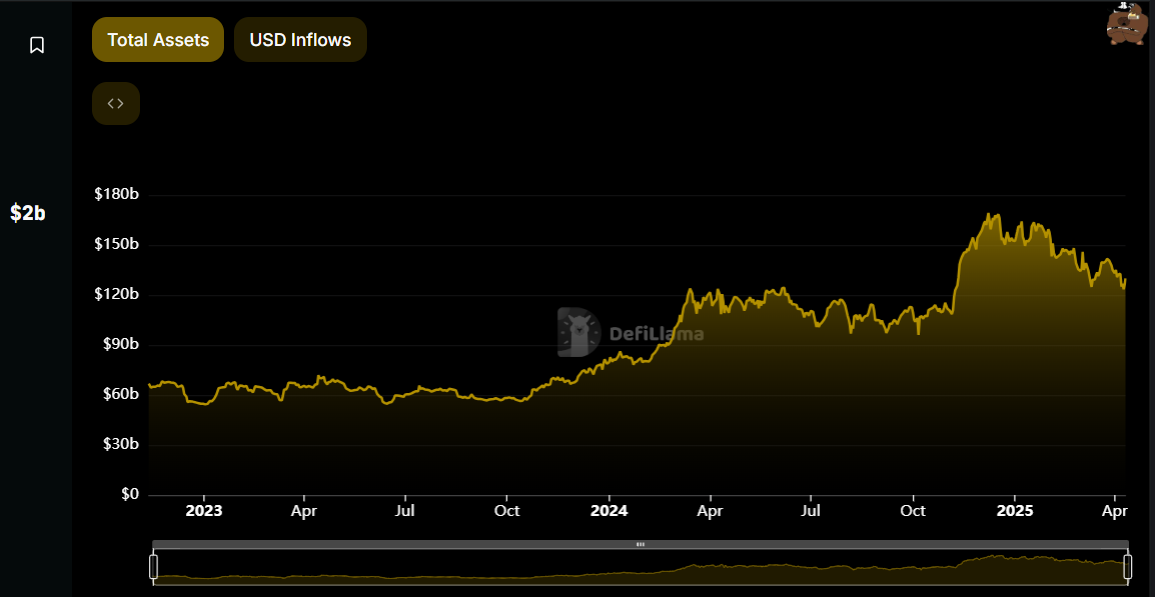Viewport: 1155px width, 597px height.
Task: Click the first Jul label after 2023
Action: tap(405, 511)
